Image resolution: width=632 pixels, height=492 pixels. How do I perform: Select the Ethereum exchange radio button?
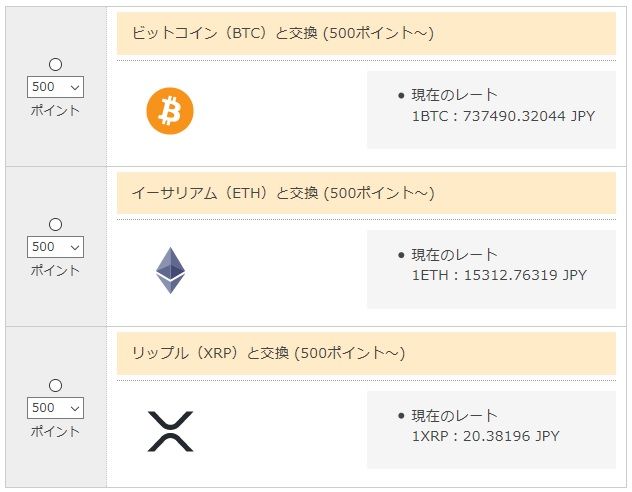click(x=55, y=225)
